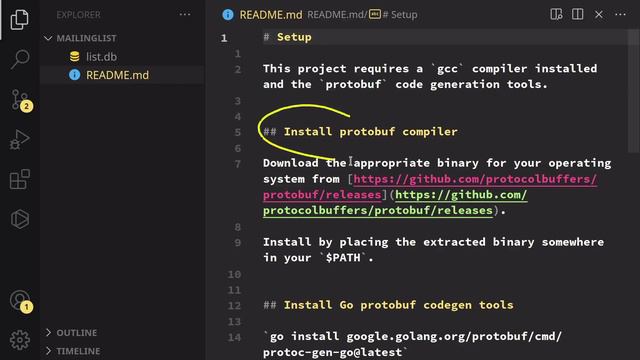Follow the pink github protobuf releases link text
The width and height of the screenshot is (640, 360).
click(x=430, y=187)
